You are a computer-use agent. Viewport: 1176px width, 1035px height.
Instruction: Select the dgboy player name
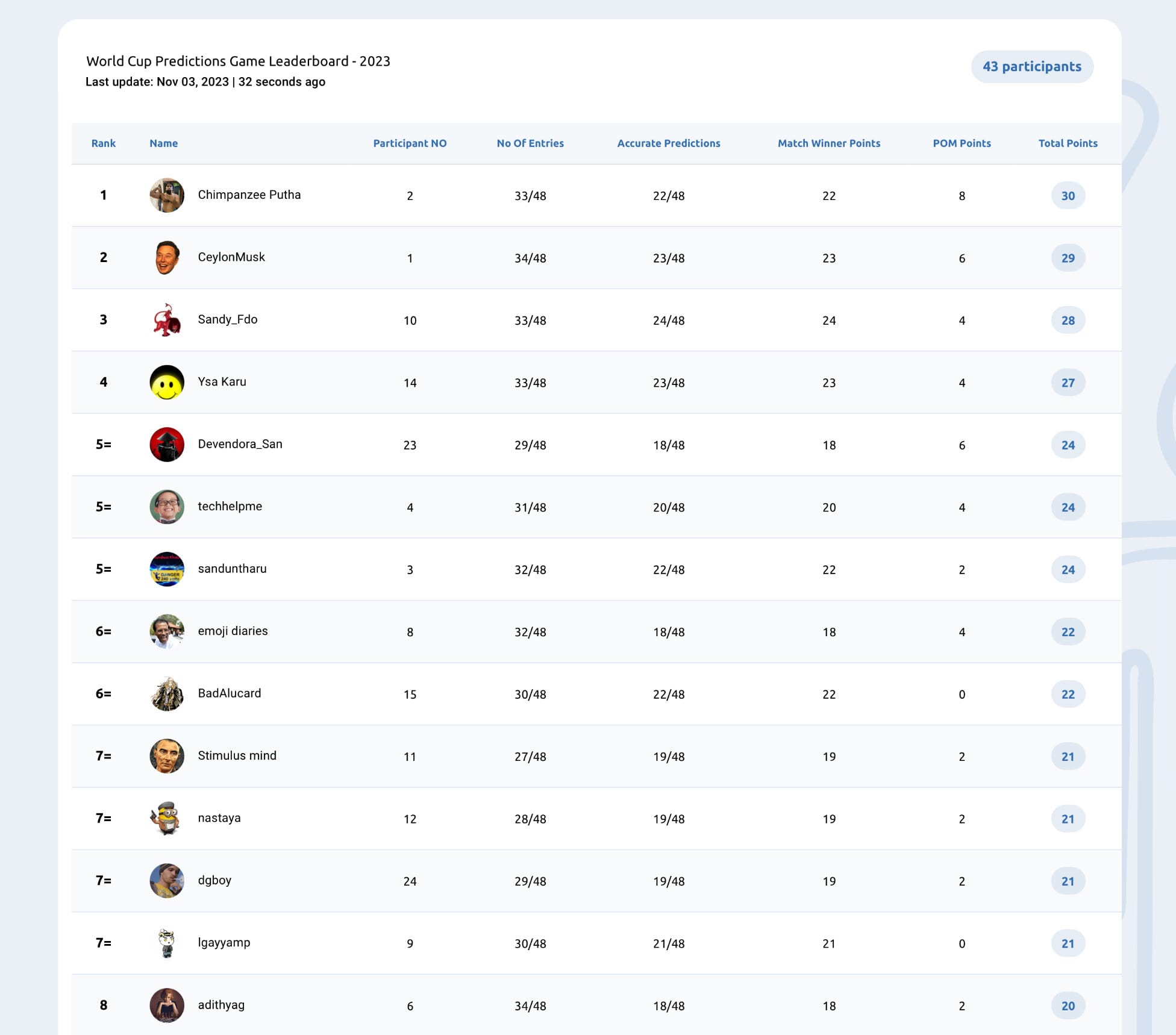214,880
